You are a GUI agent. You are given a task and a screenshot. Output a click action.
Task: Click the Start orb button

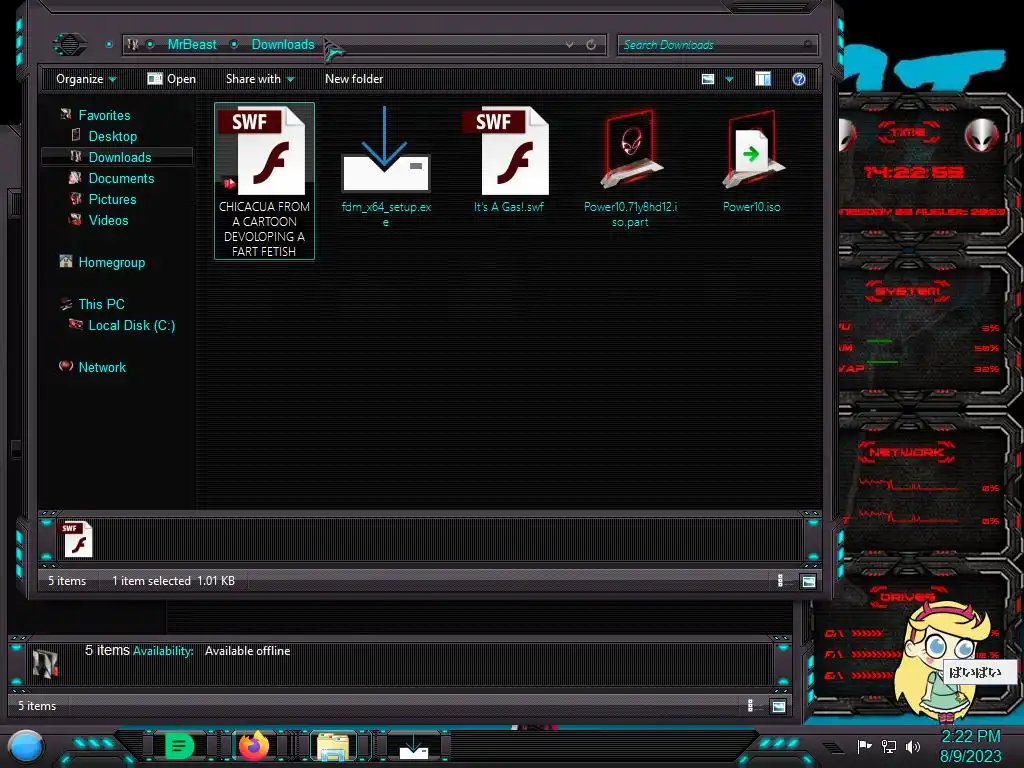[x=26, y=747]
